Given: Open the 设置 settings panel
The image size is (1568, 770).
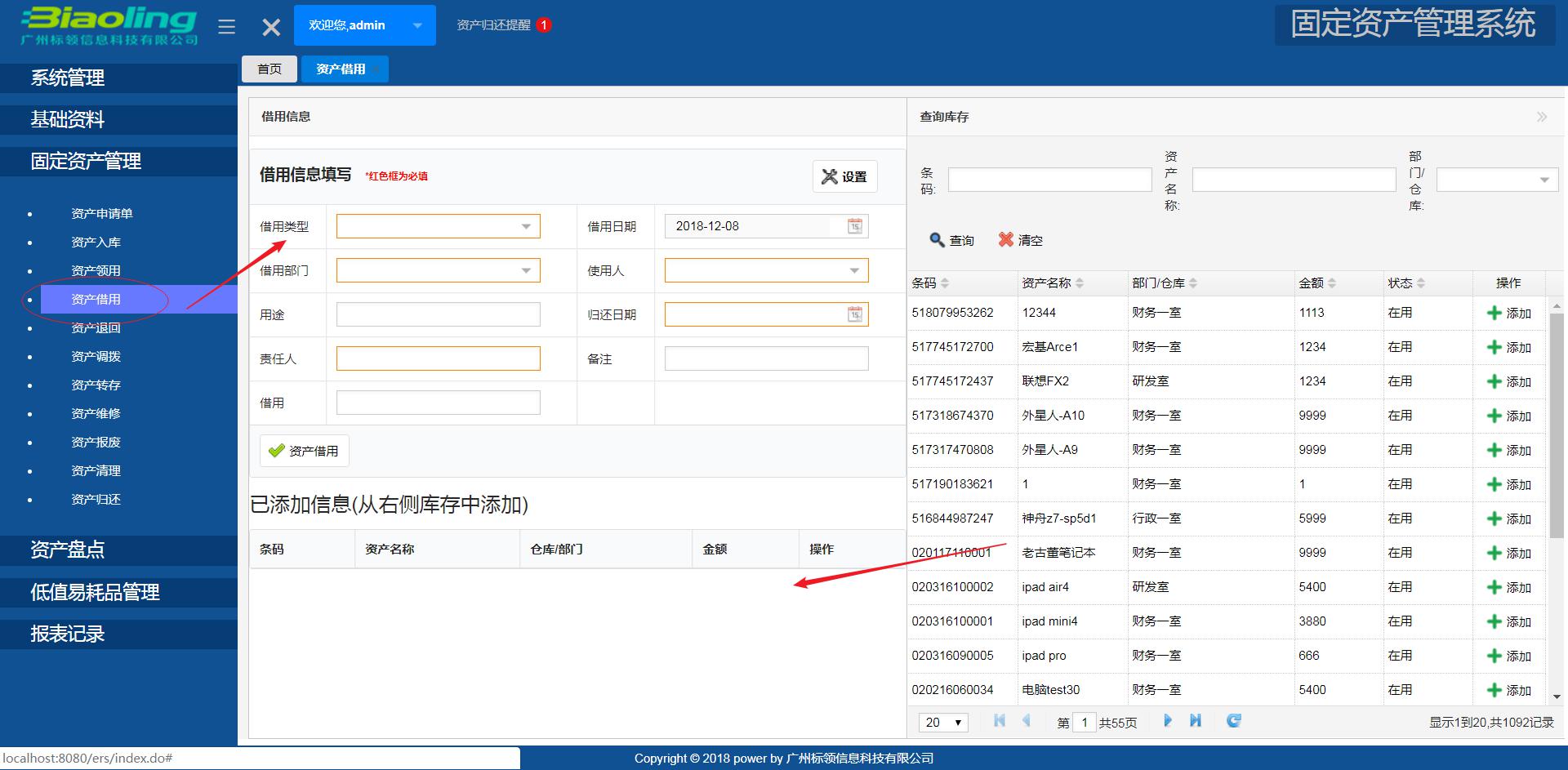Looking at the screenshot, I should (x=844, y=176).
